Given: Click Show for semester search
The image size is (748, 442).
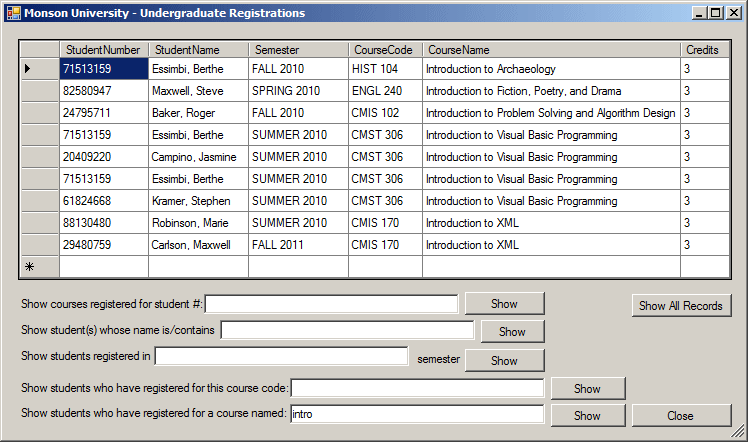Looking at the screenshot, I should coord(505,360).
